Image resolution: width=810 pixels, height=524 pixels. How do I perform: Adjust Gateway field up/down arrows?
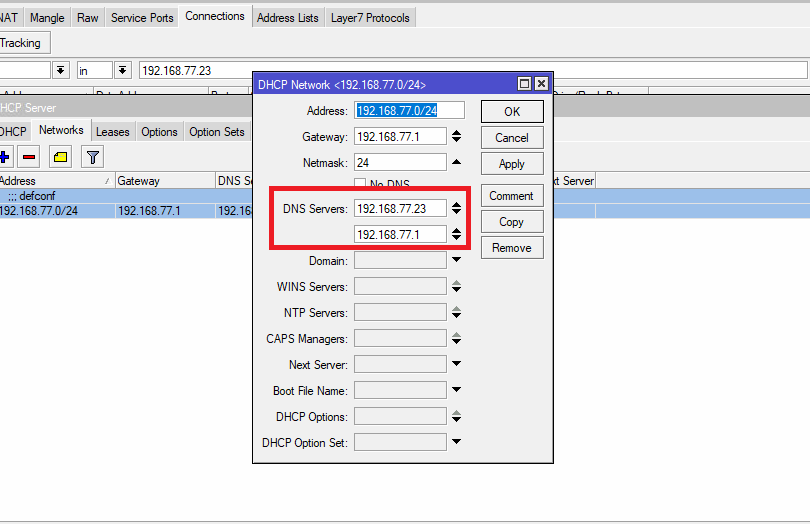coord(456,137)
